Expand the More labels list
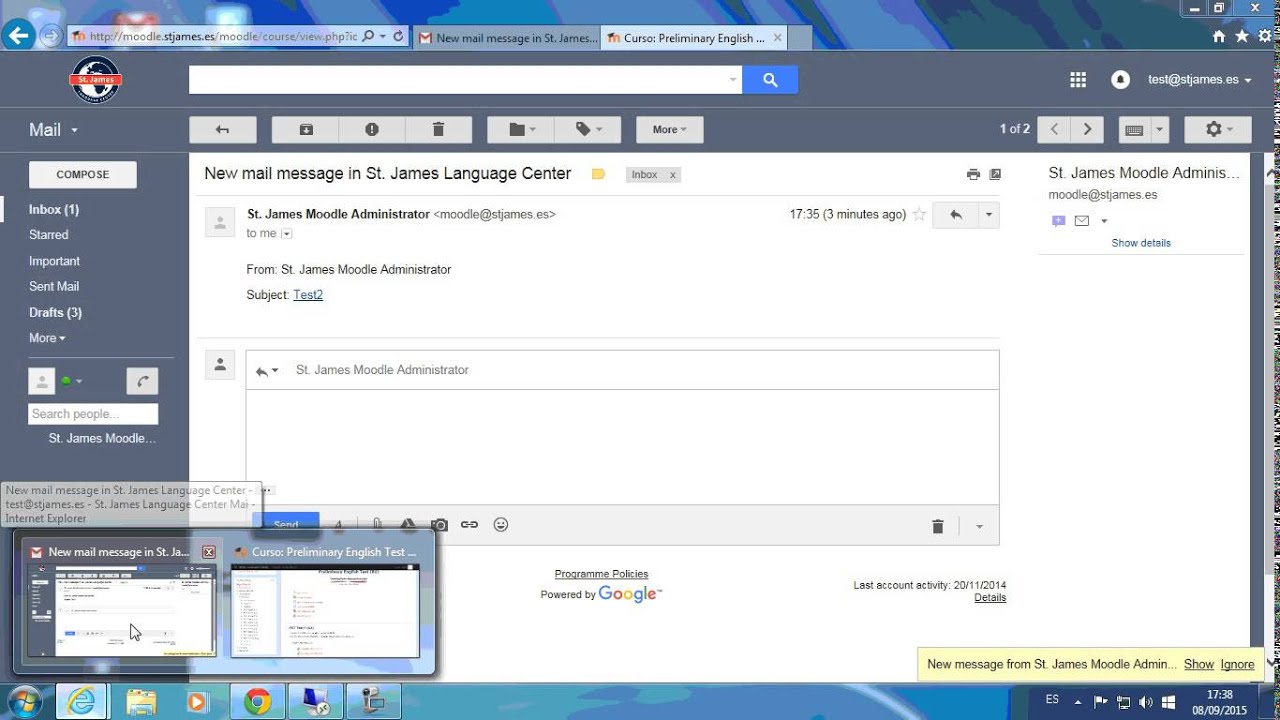The width and height of the screenshot is (1280, 720). coord(47,338)
